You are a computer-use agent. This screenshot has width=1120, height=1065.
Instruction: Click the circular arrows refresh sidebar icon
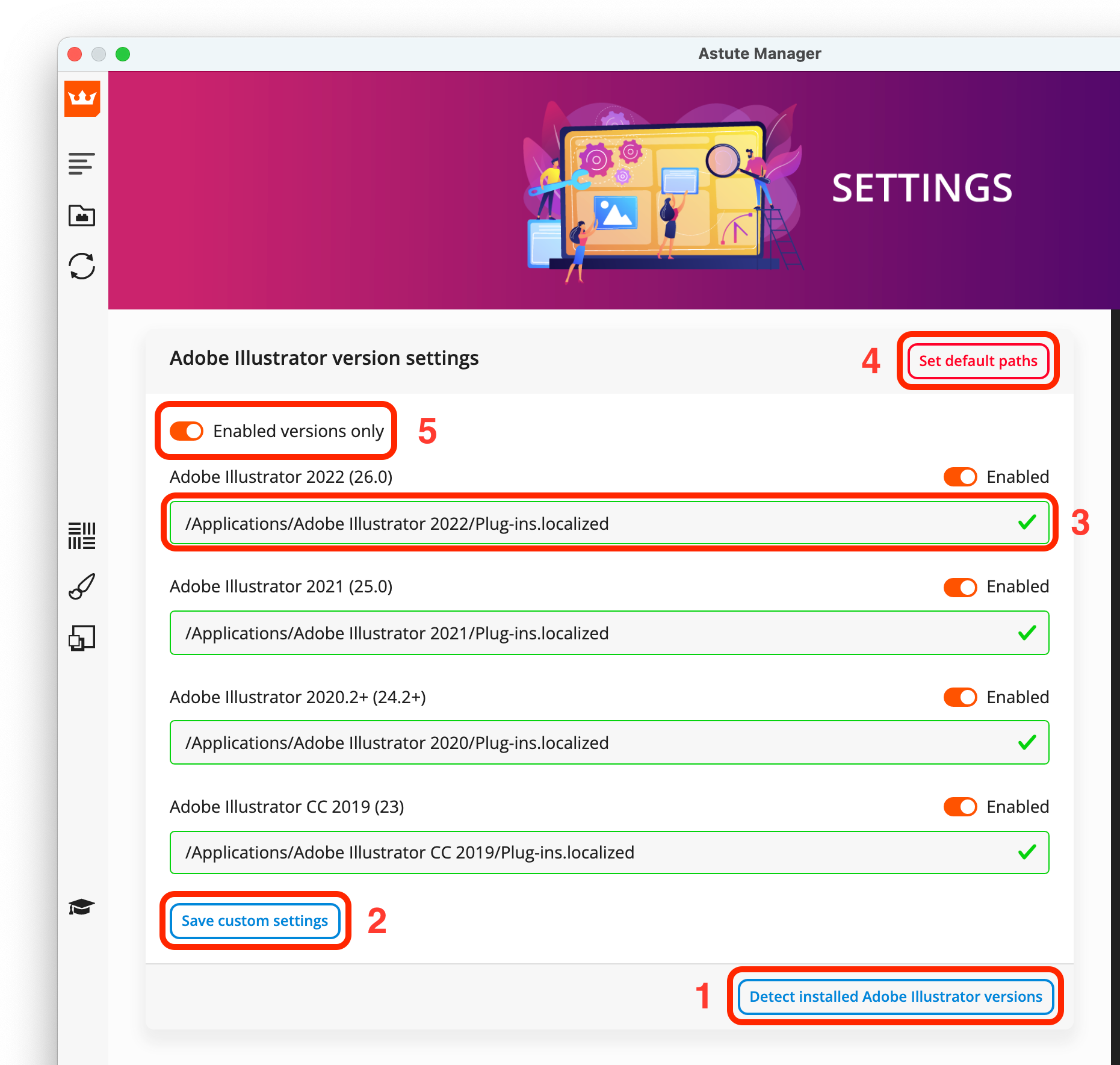click(82, 266)
